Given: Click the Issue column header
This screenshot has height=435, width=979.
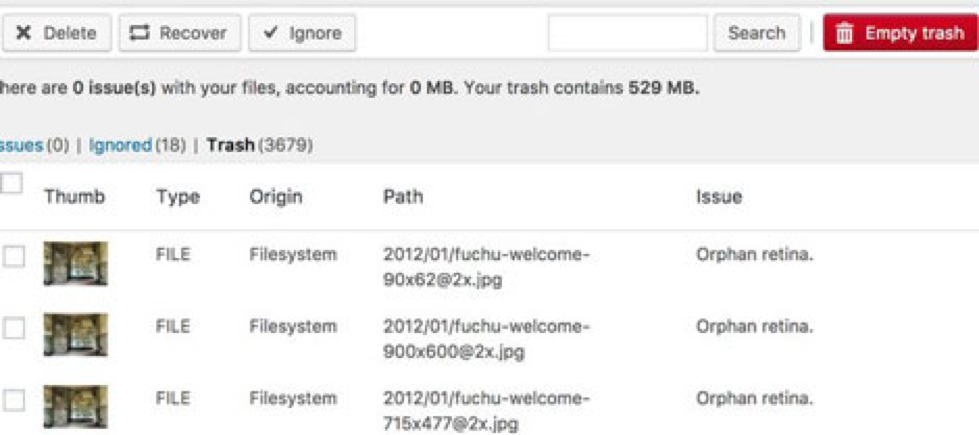Looking at the screenshot, I should [x=719, y=197].
